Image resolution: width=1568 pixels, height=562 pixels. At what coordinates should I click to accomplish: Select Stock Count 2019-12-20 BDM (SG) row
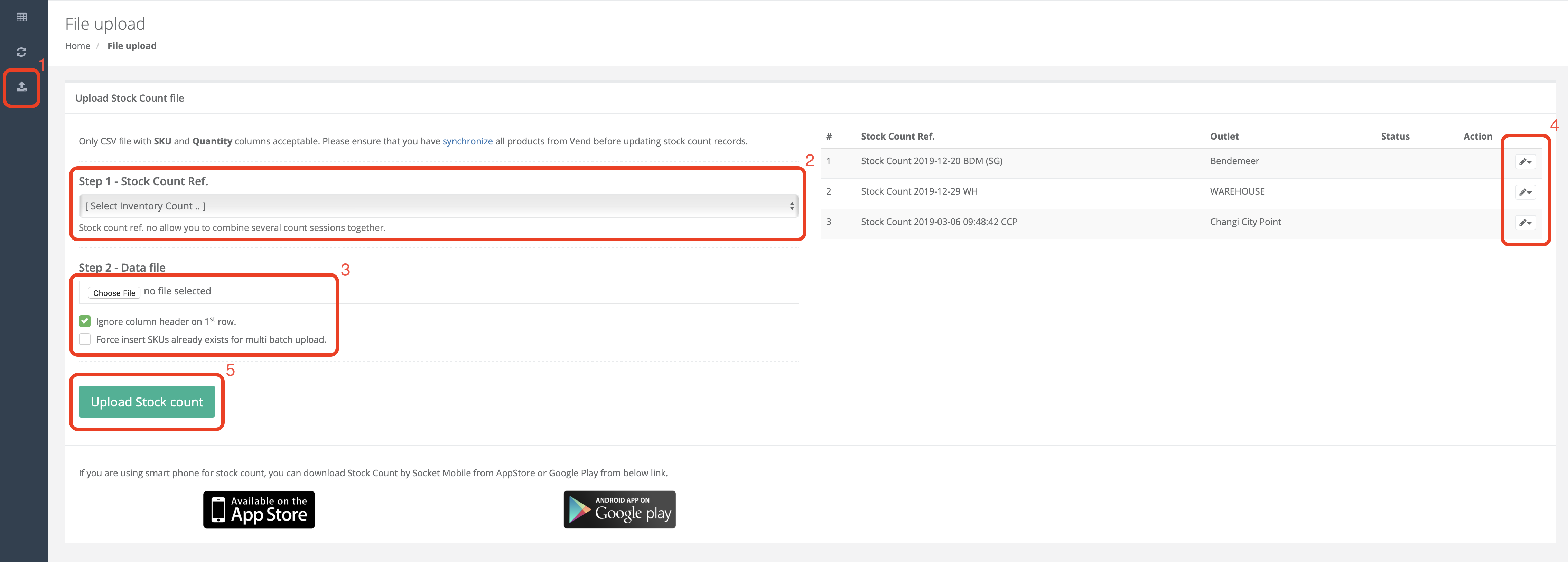click(x=931, y=161)
